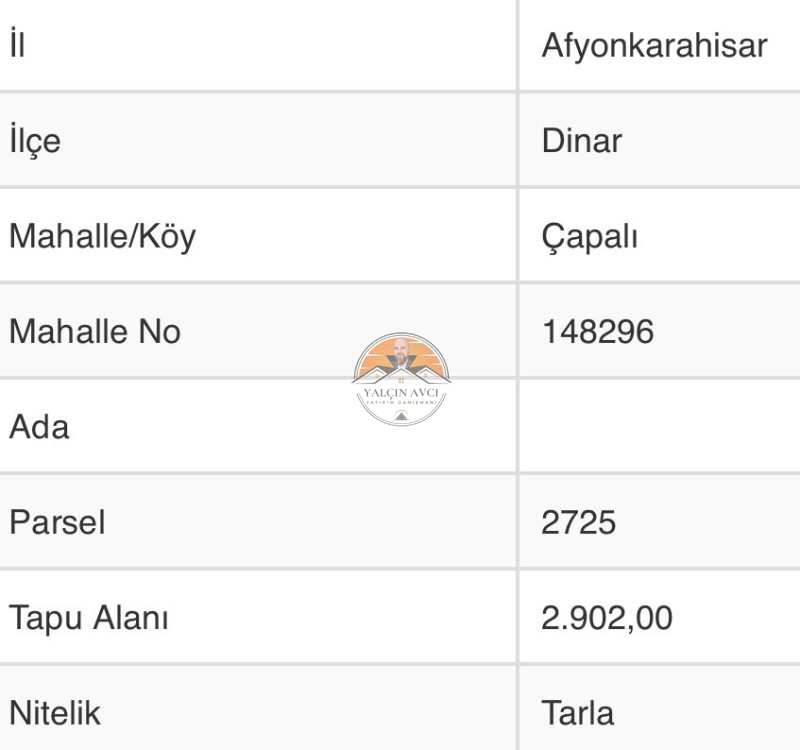Click the Mahalle/Köy label
Screen dimensions: 800x750
click(x=103, y=237)
